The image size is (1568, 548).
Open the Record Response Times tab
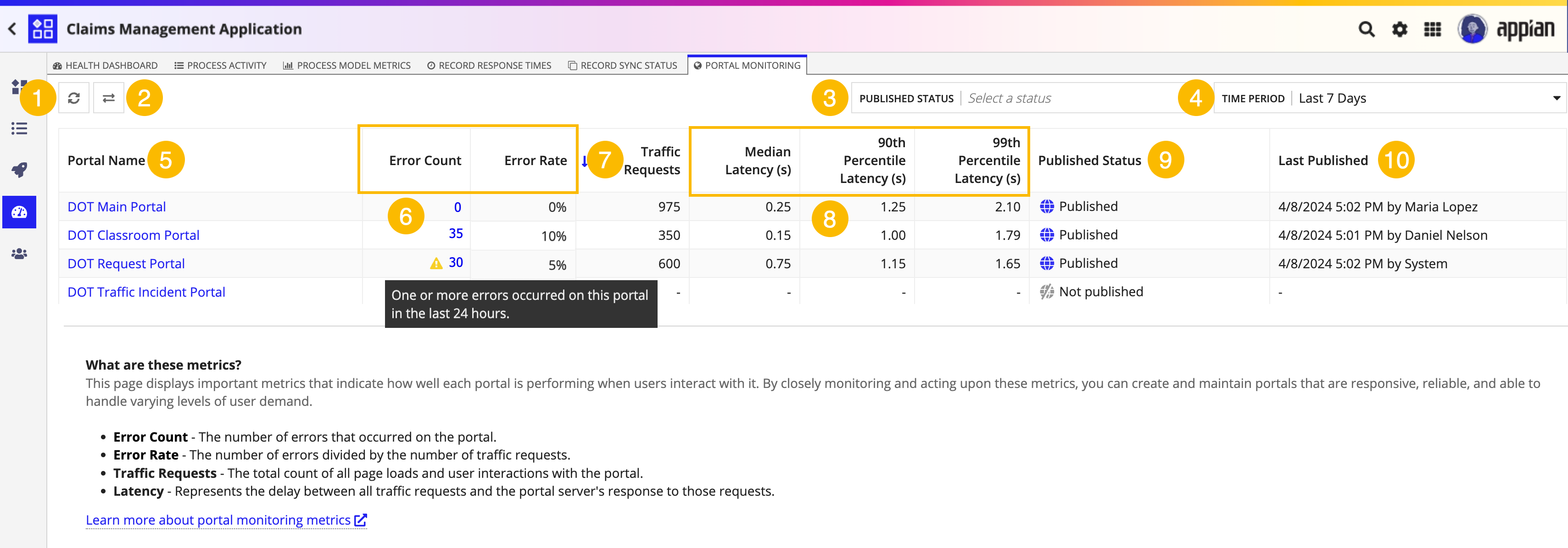489,65
